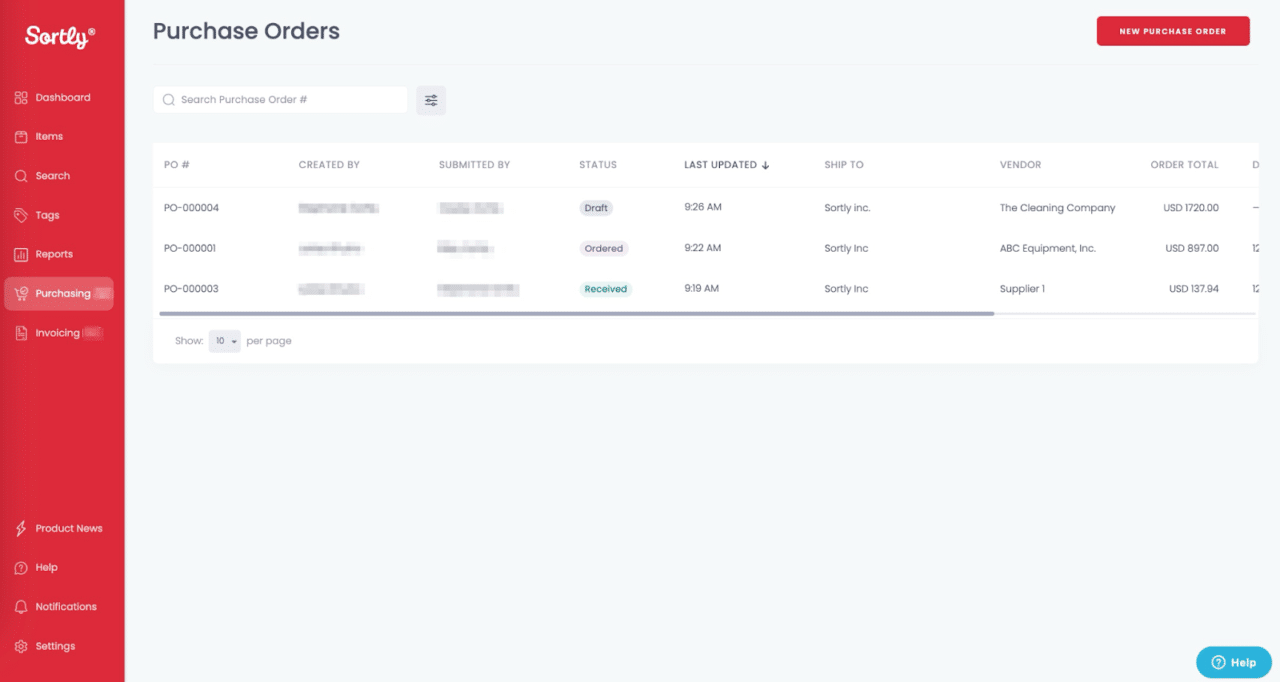The width and height of the screenshot is (1280, 682).
Task: Click the NEW PURCHASE ORDER button
Action: tap(1172, 31)
